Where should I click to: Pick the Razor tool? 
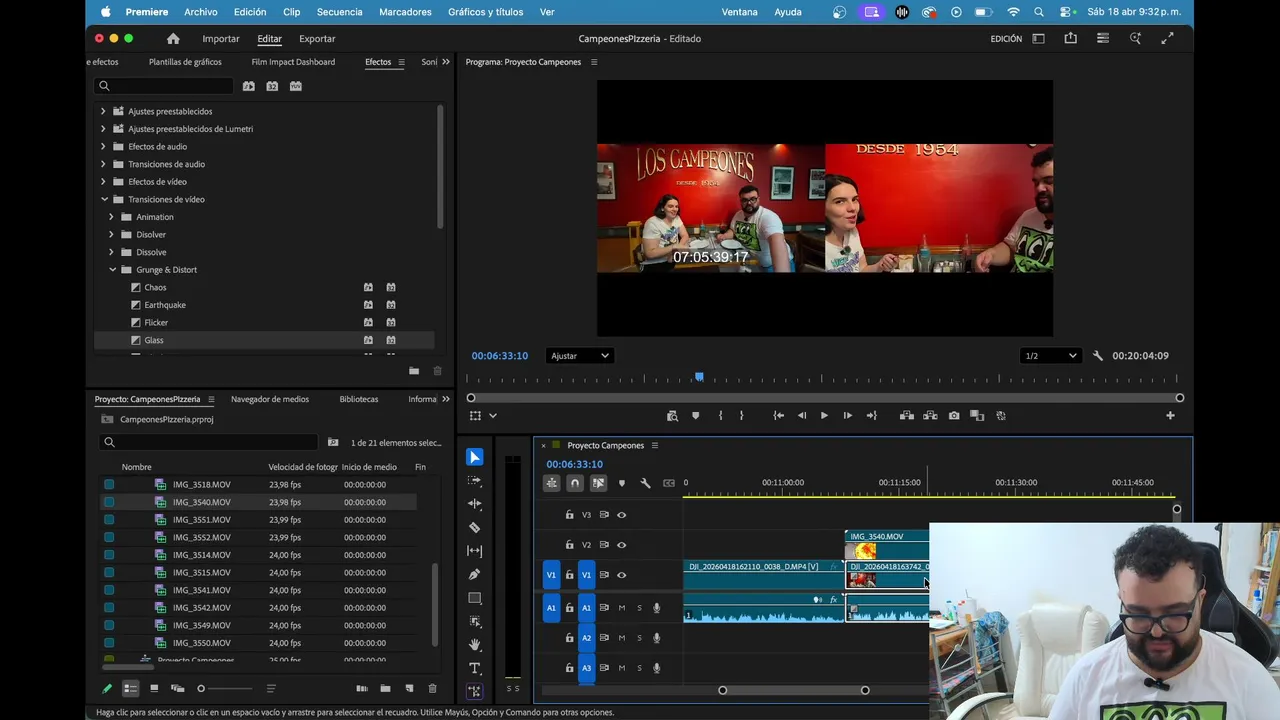click(x=475, y=527)
